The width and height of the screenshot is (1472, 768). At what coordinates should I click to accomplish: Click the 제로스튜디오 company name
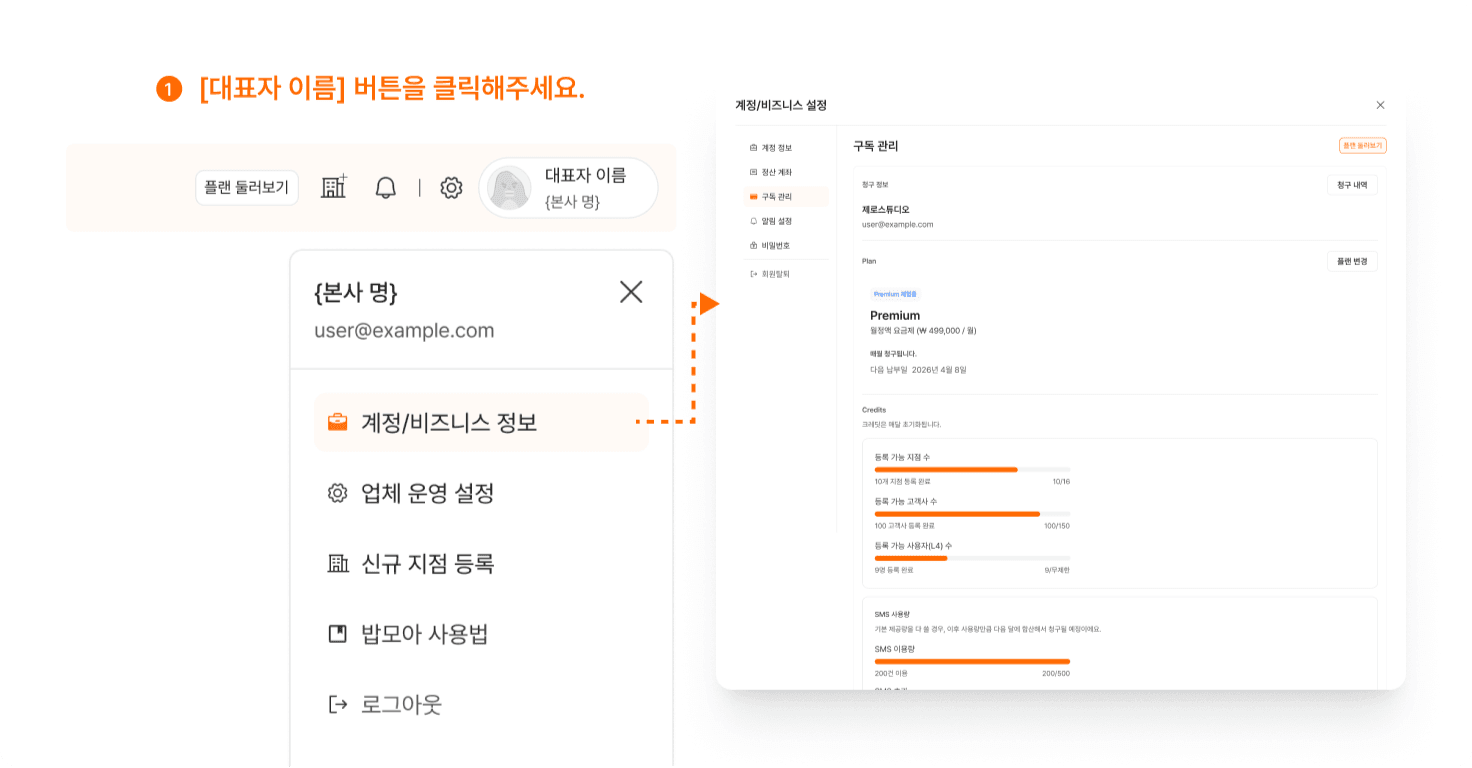886,210
